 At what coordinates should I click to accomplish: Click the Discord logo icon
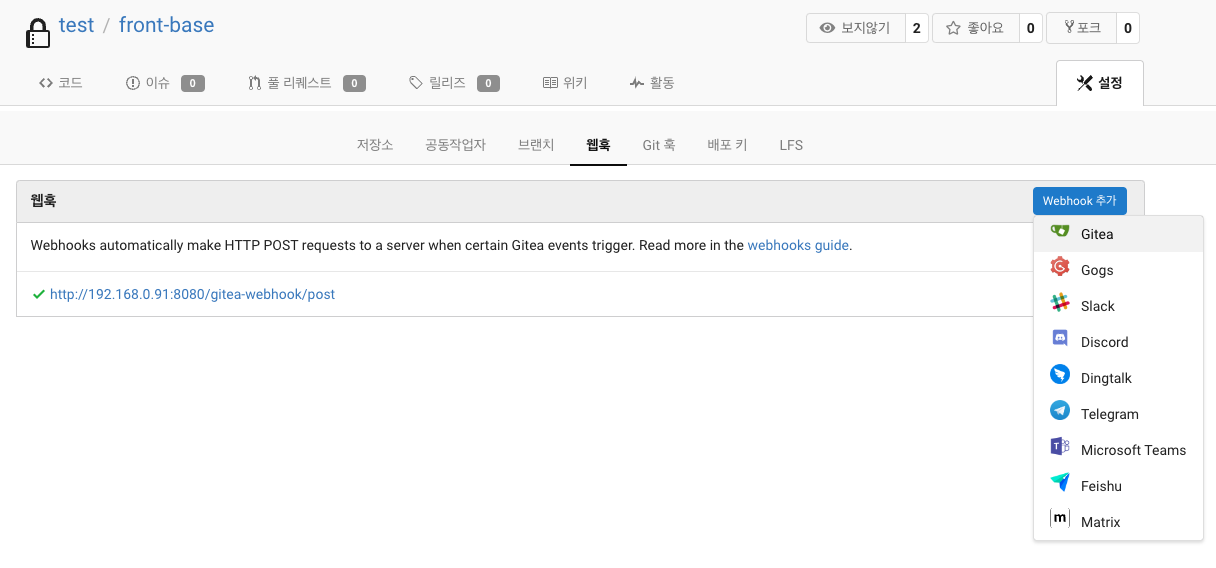(1060, 340)
